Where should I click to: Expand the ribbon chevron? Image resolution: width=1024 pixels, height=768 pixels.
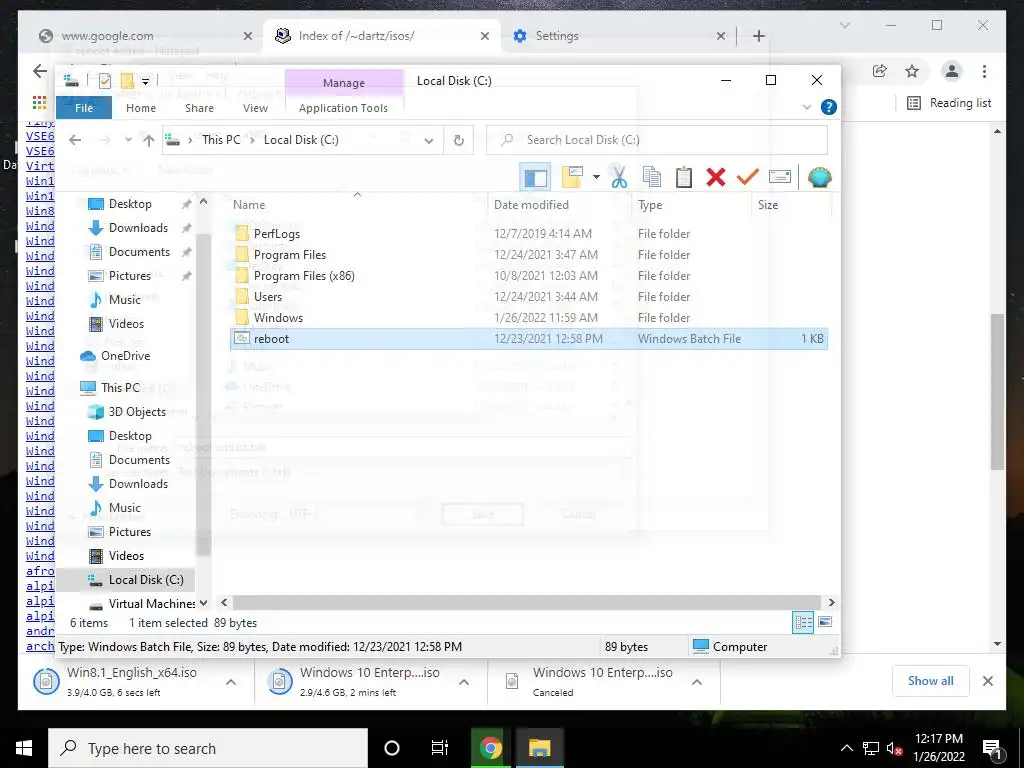click(x=807, y=107)
